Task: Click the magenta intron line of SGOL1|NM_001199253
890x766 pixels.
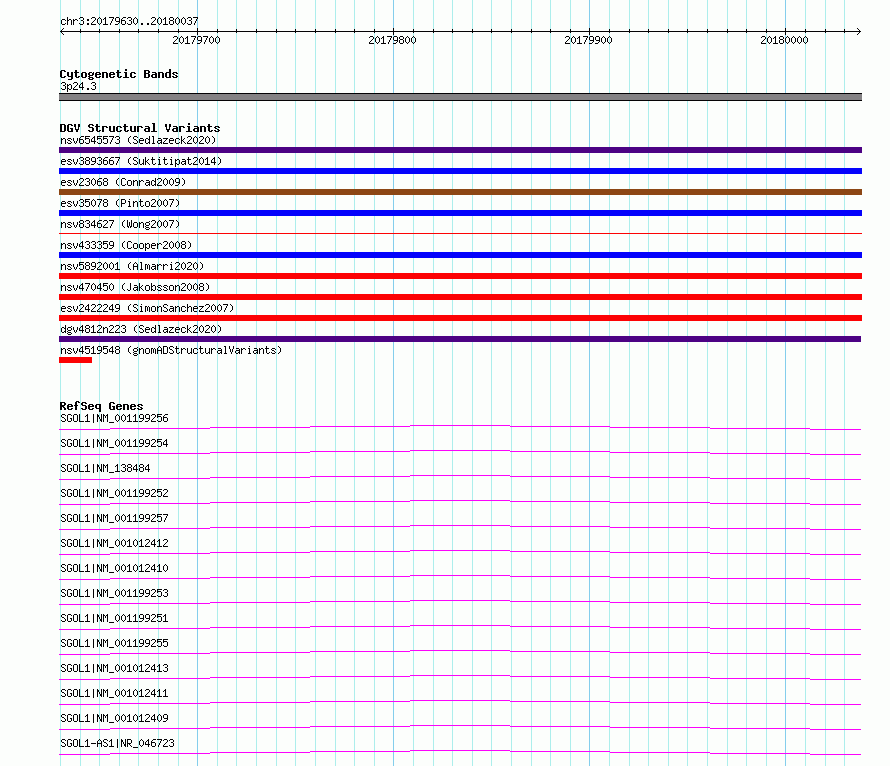Action: pyautogui.click(x=460, y=602)
